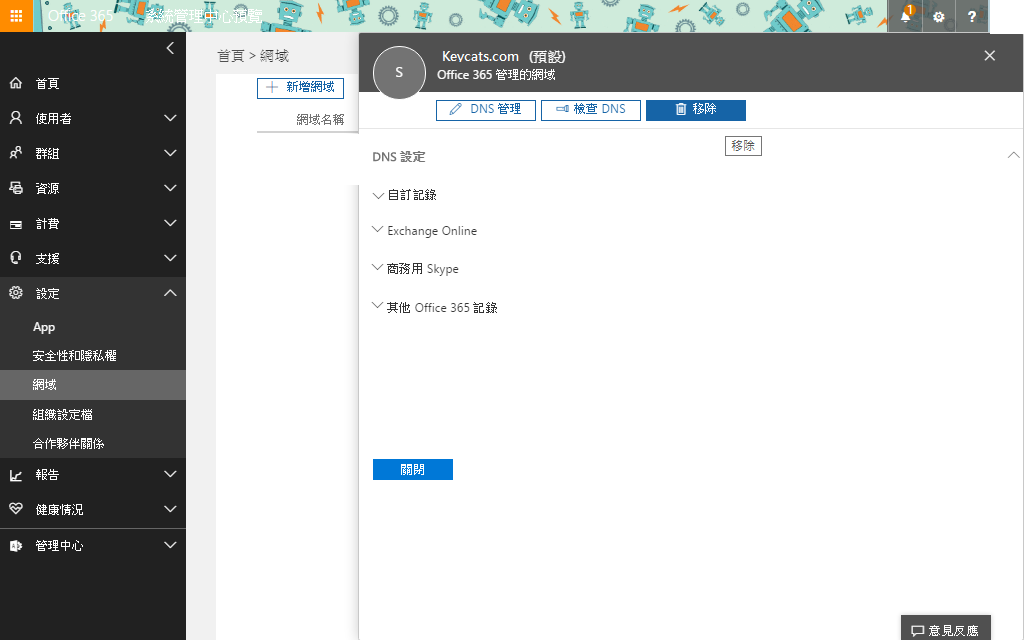Click the DNS 管理 button

point(486,110)
